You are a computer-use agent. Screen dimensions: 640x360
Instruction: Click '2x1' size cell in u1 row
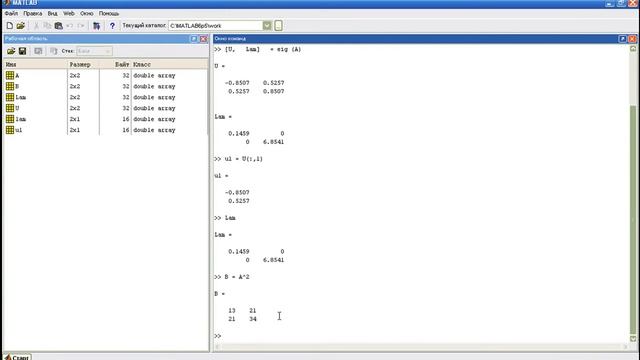75,130
